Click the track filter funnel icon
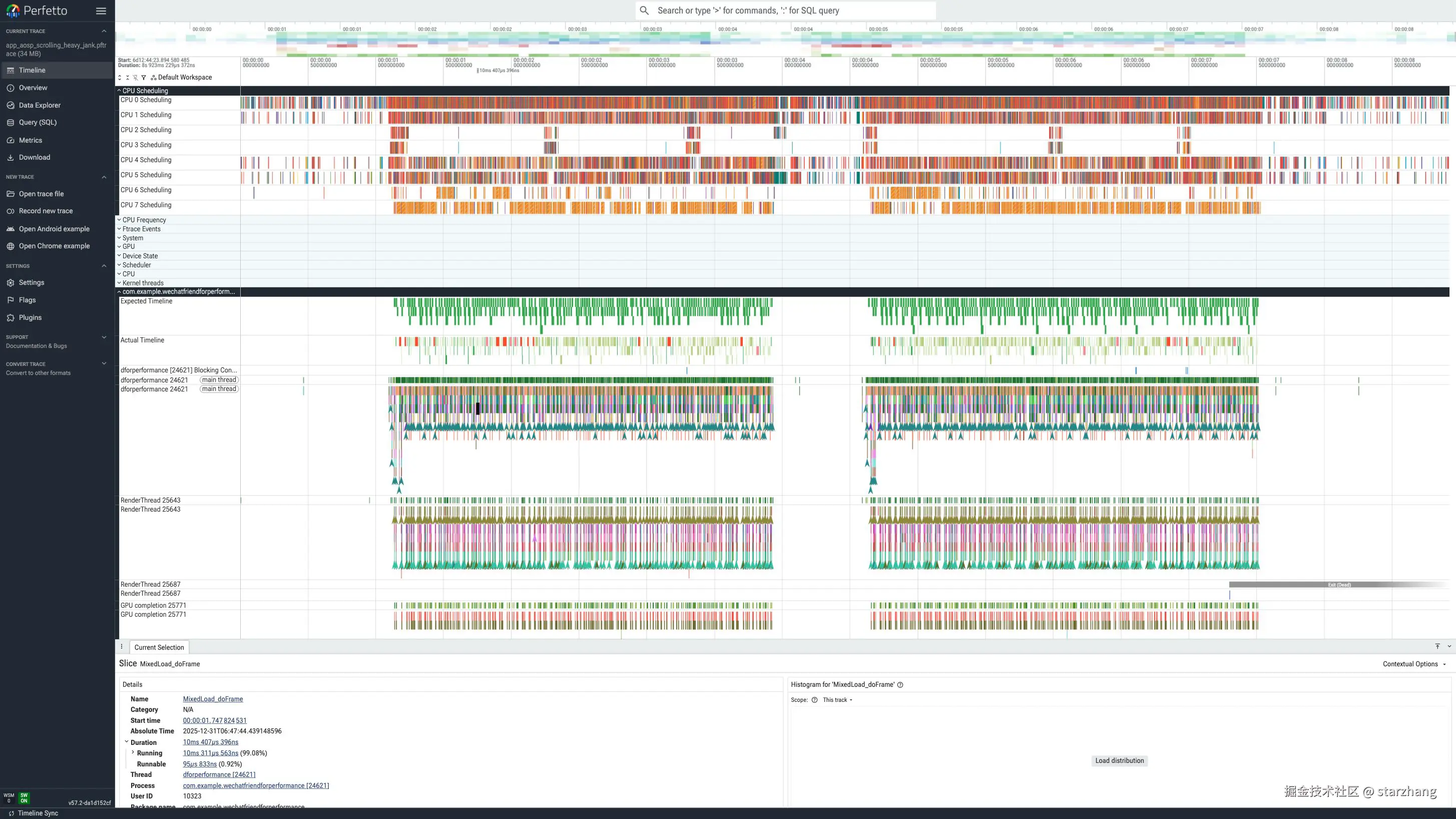The height and width of the screenshot is (819, 1456). tap(144, 78)
